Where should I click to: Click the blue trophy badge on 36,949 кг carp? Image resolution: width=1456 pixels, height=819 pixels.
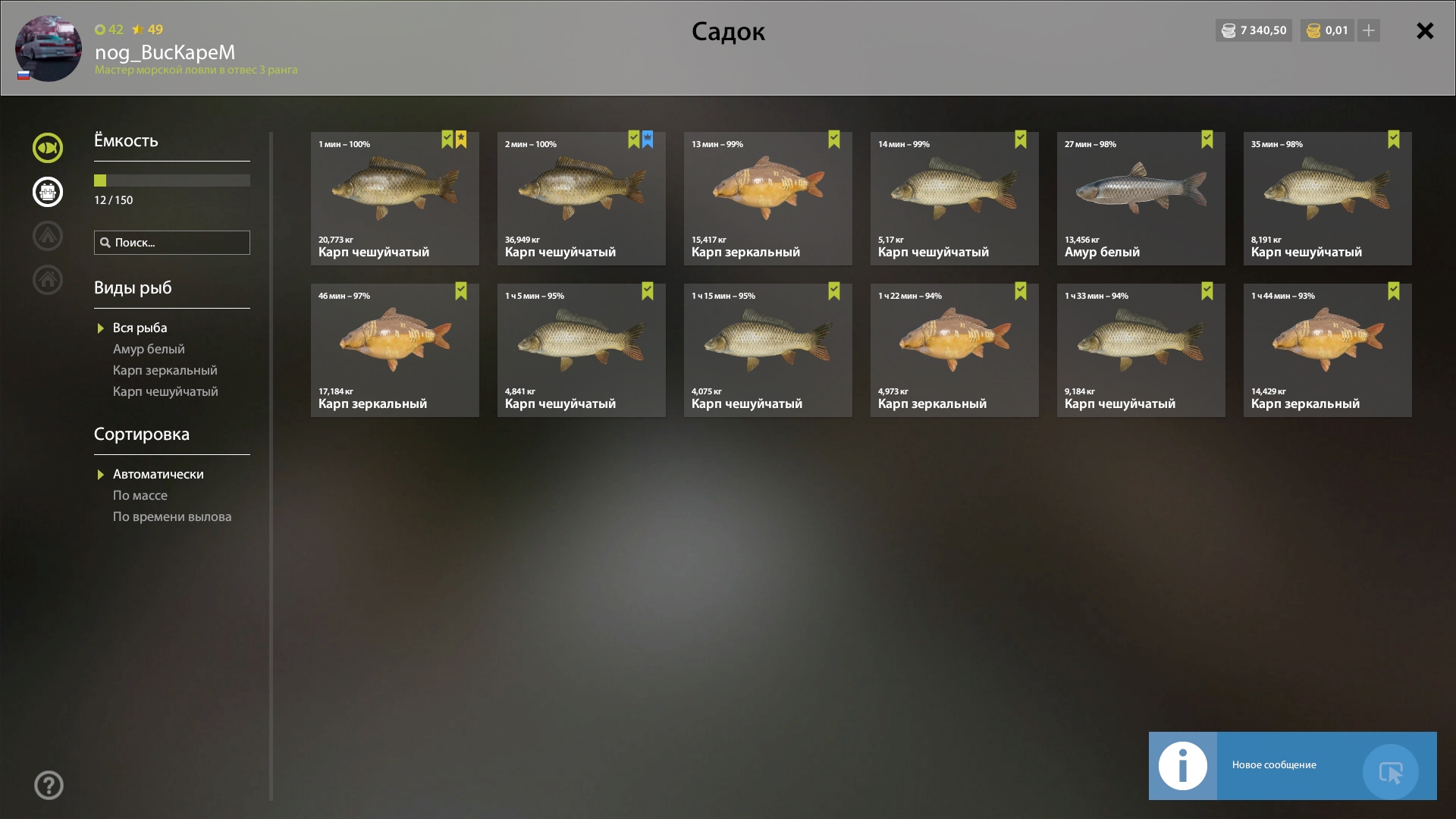648,140
